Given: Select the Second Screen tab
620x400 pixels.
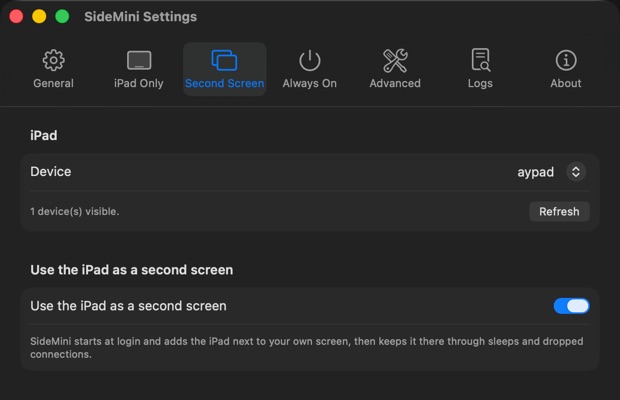Looking at the screenshot, I should 225,69.
